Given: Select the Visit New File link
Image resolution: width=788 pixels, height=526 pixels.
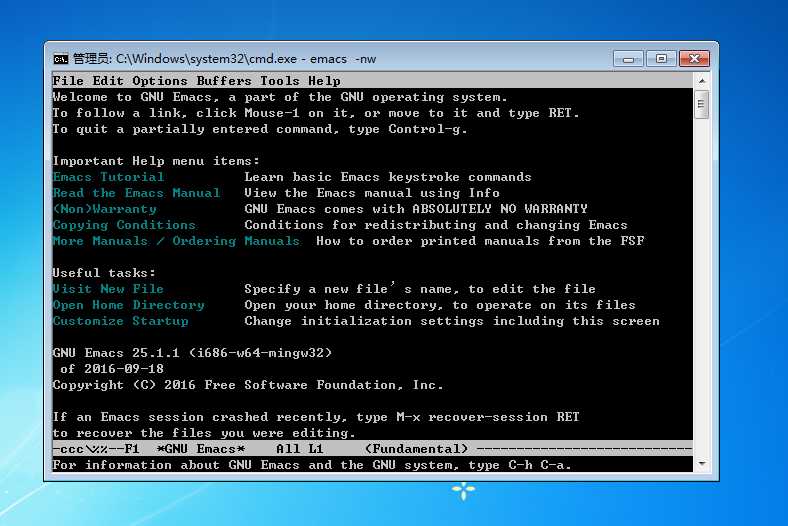Looking at the screenshot, I should pyautogui.click(x=108, y=289).
